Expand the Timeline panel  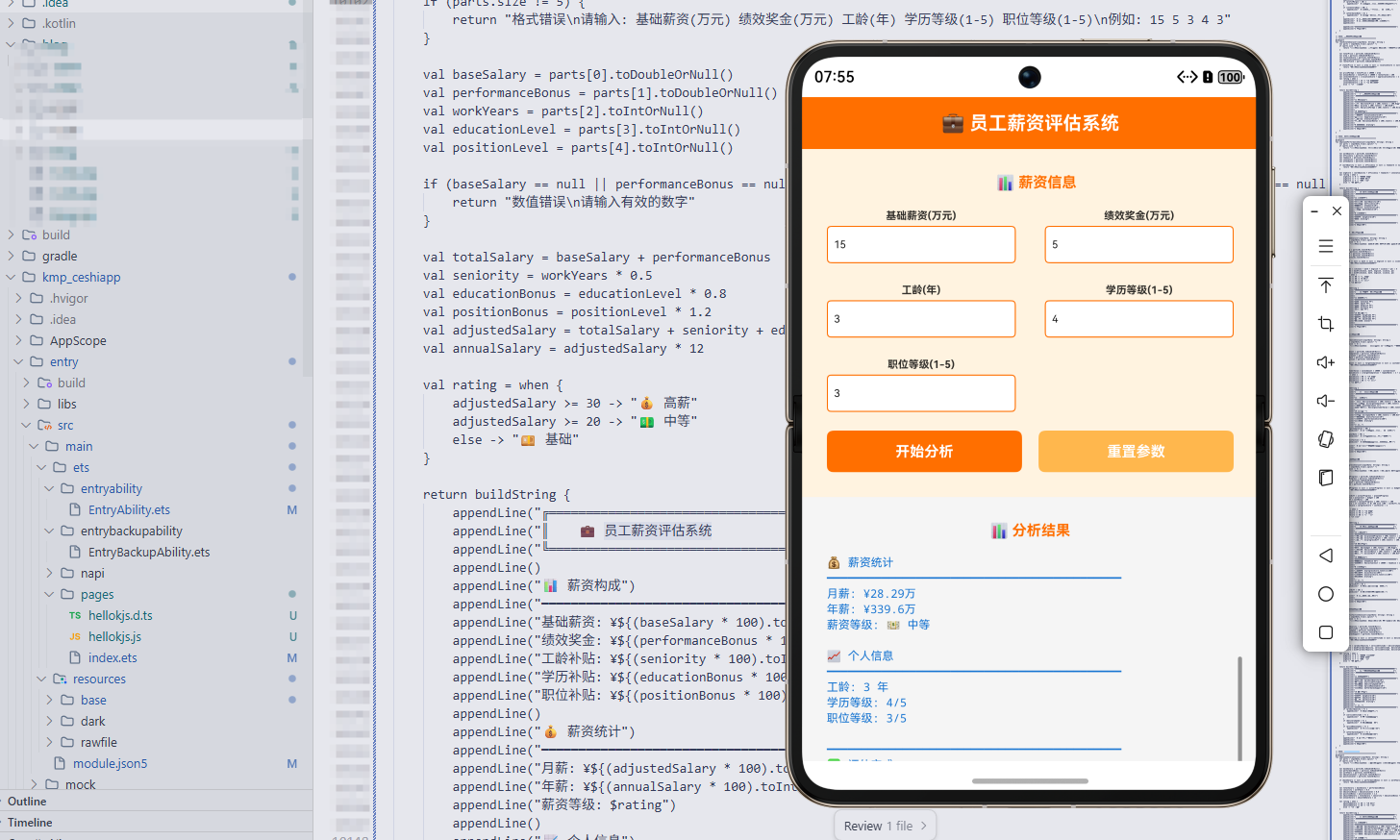pos(156,823)
